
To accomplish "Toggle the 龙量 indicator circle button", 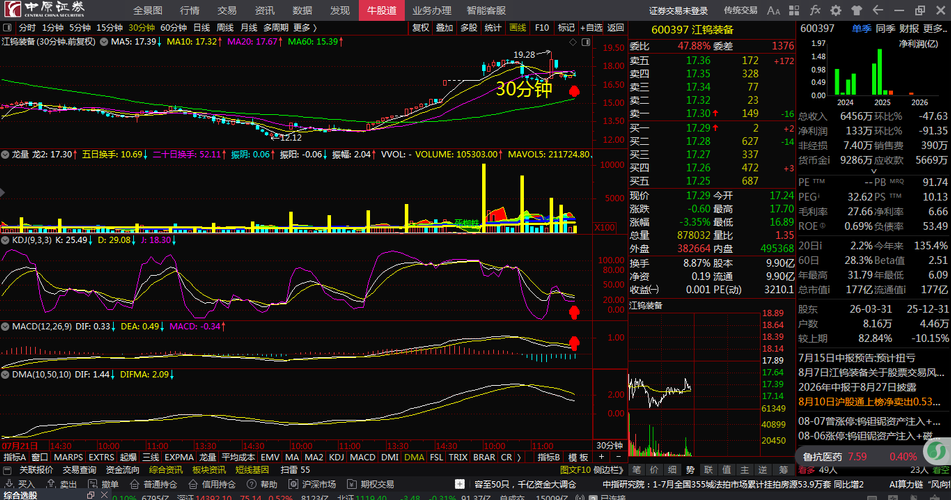I will [x=5, y=155].
